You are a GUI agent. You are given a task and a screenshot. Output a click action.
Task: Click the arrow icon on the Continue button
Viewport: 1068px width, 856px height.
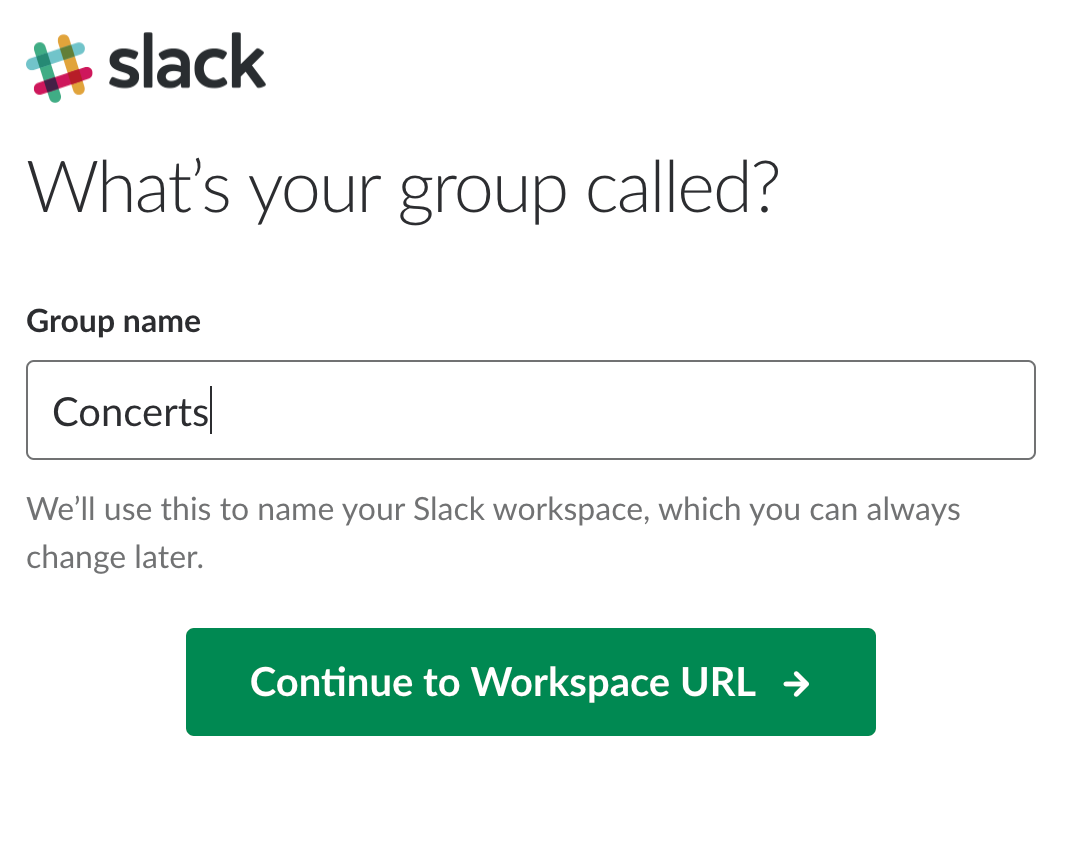coord(796,683)
